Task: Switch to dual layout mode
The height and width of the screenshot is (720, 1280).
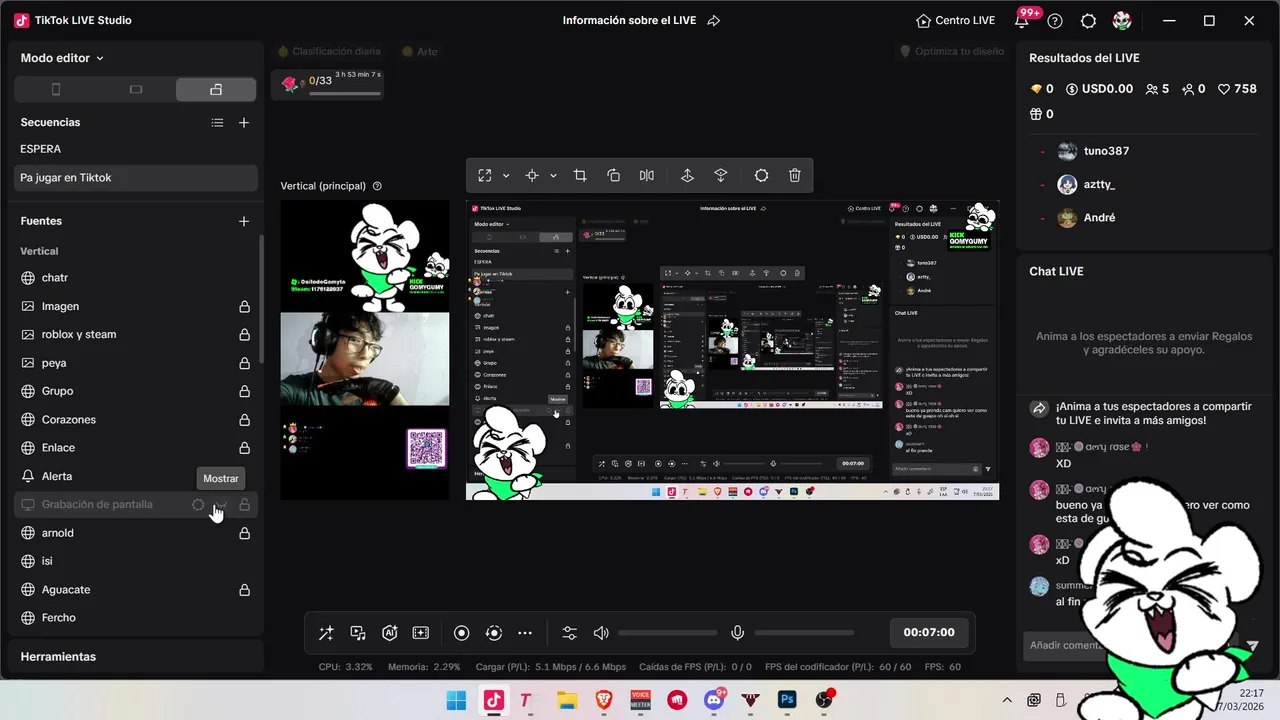Action: coord(216,89)
